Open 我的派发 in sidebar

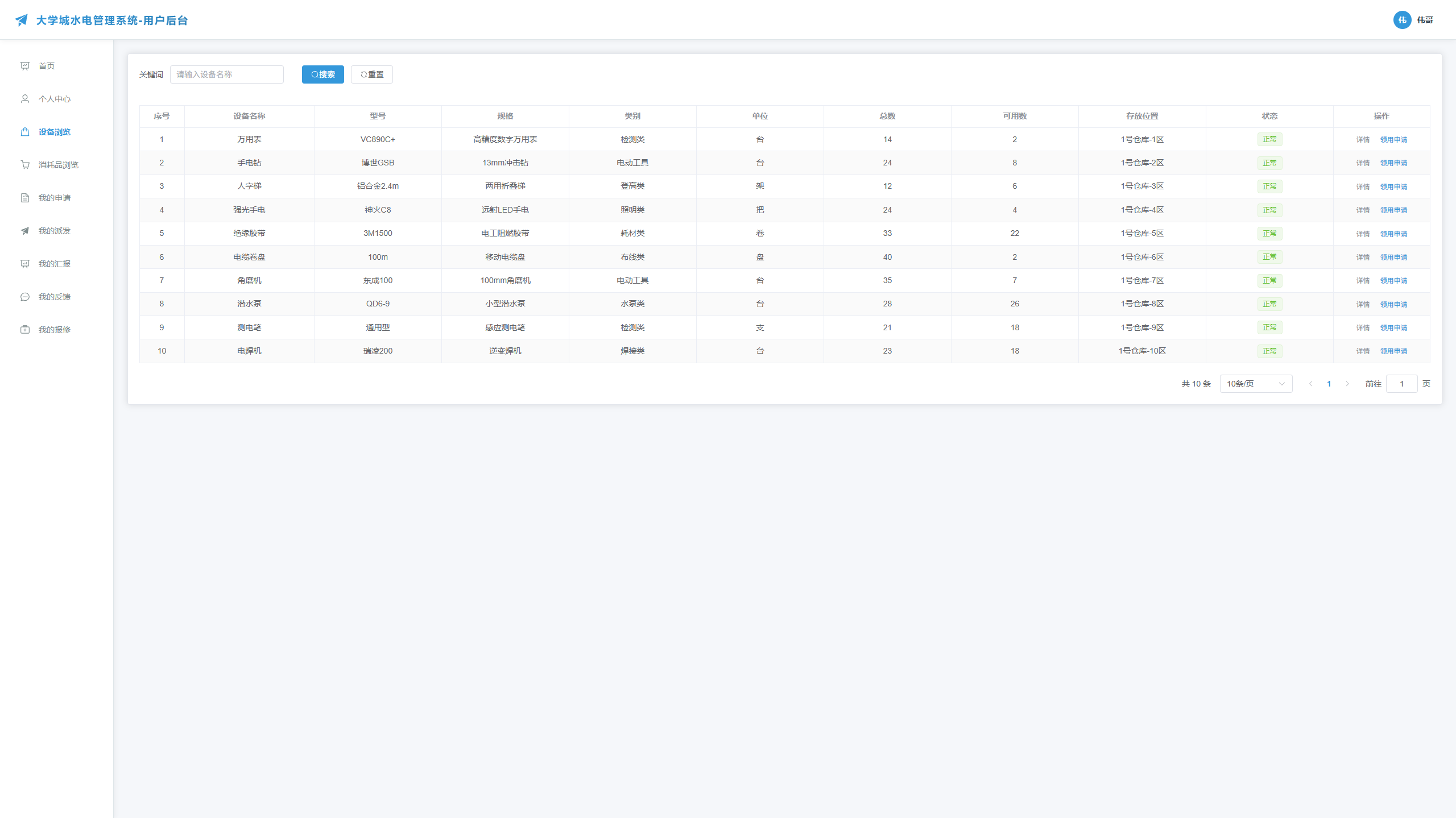point(56,231)
